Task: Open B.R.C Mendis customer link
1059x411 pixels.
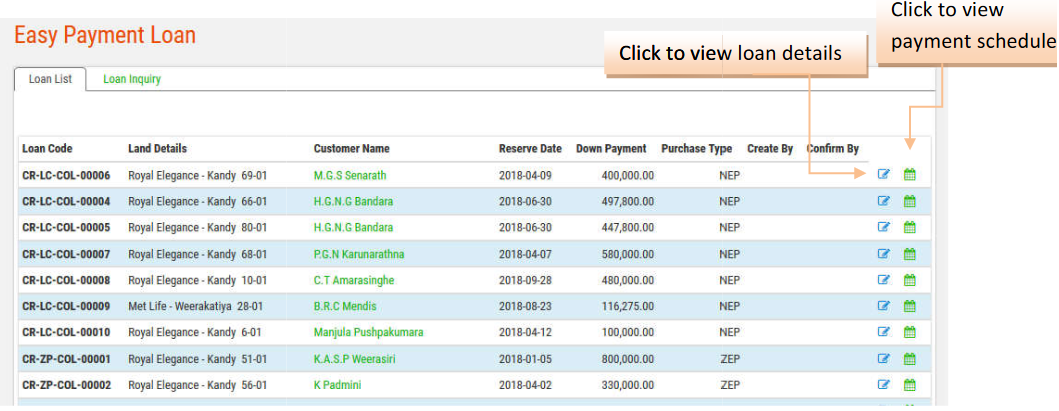Action: (x=345, y=306)
